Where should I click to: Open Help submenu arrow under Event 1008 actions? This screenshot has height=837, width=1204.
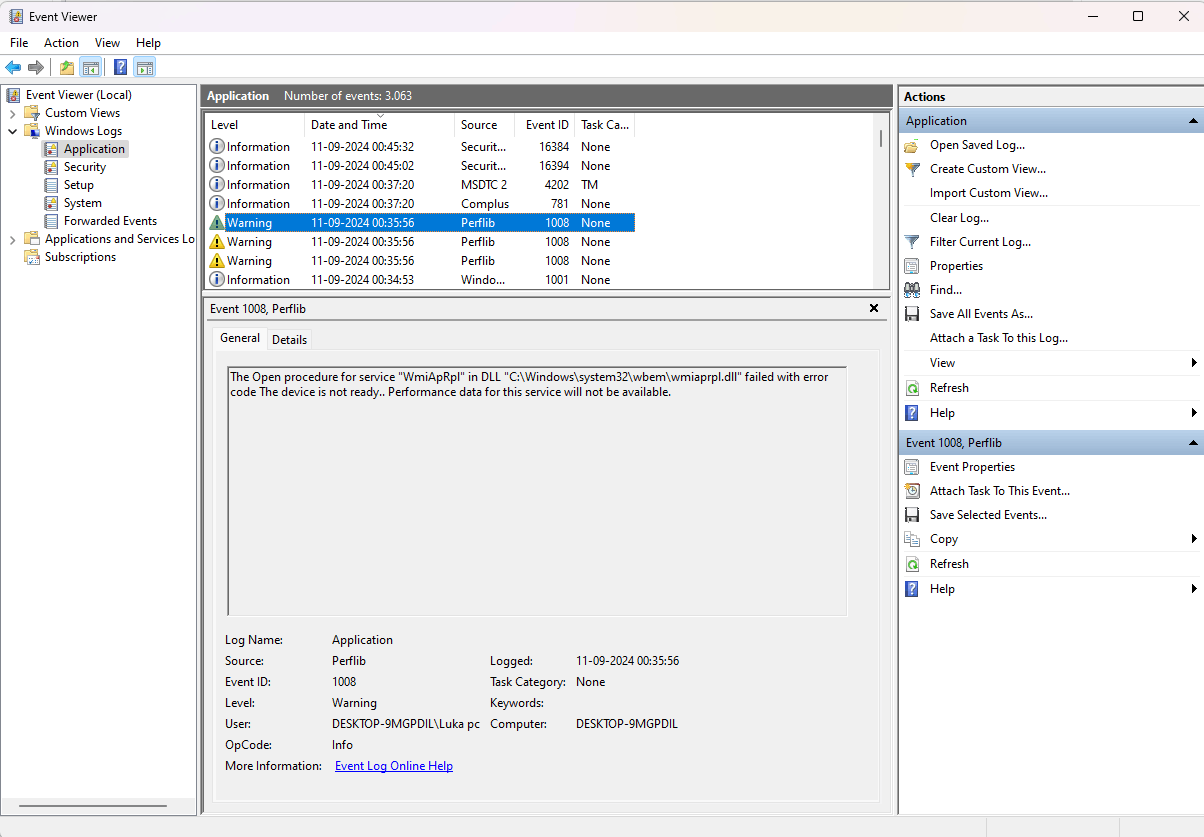[1194, 589]
